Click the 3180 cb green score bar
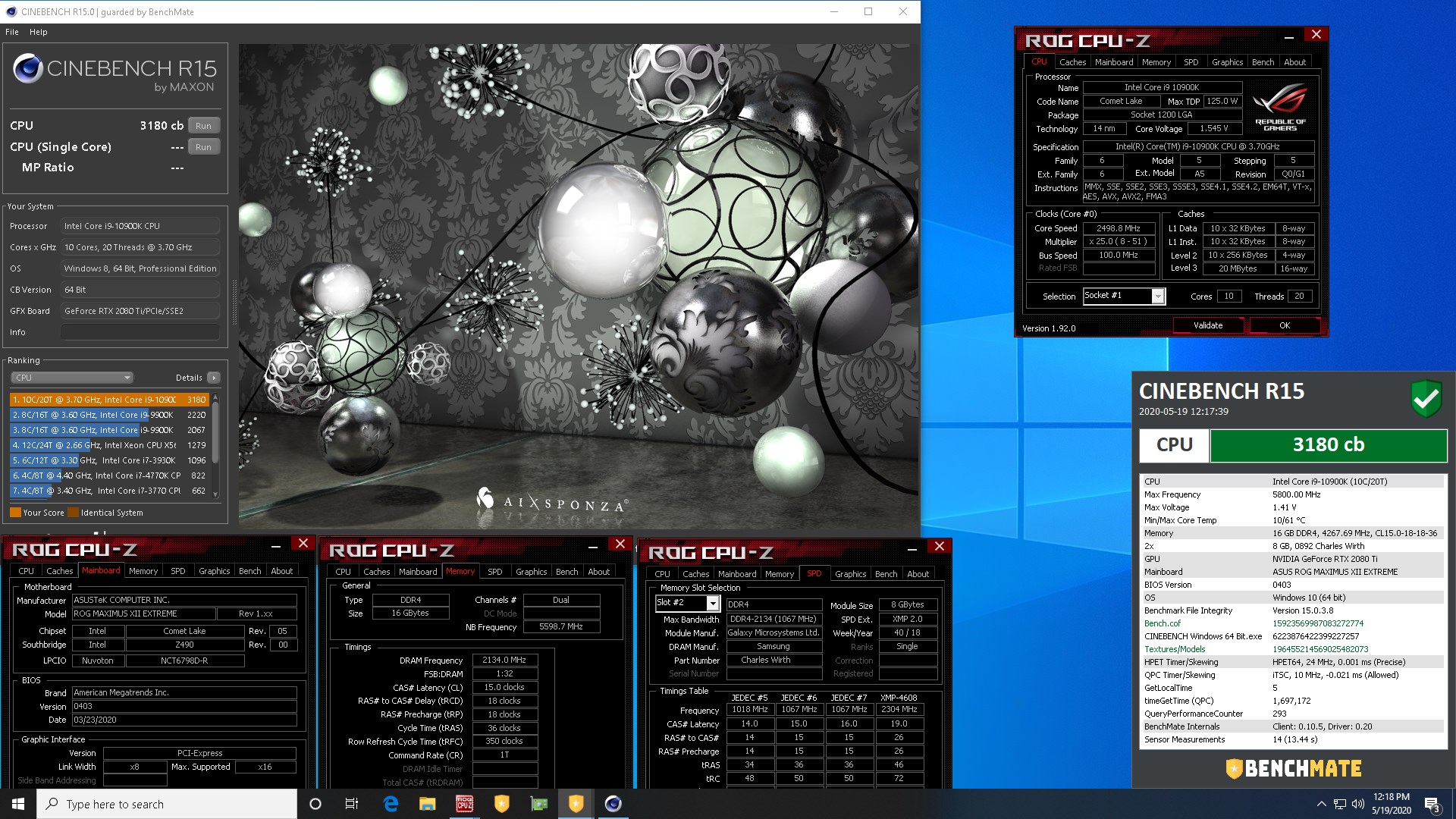Image resolution: width=1456 pixels, height=819 pixels. click(1328, 445)
